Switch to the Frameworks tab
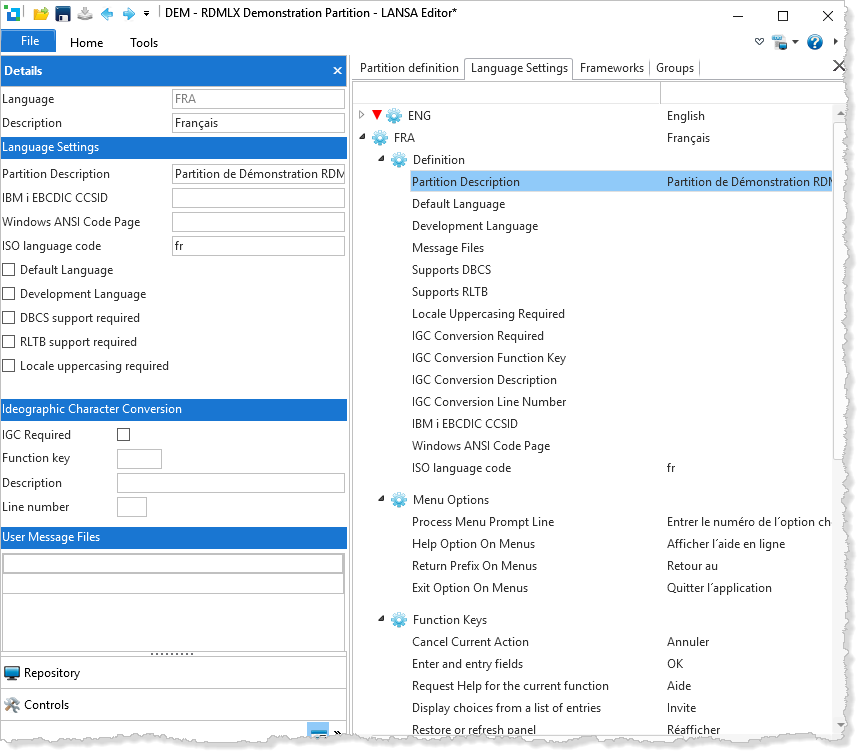 click(x=611, y=68)
